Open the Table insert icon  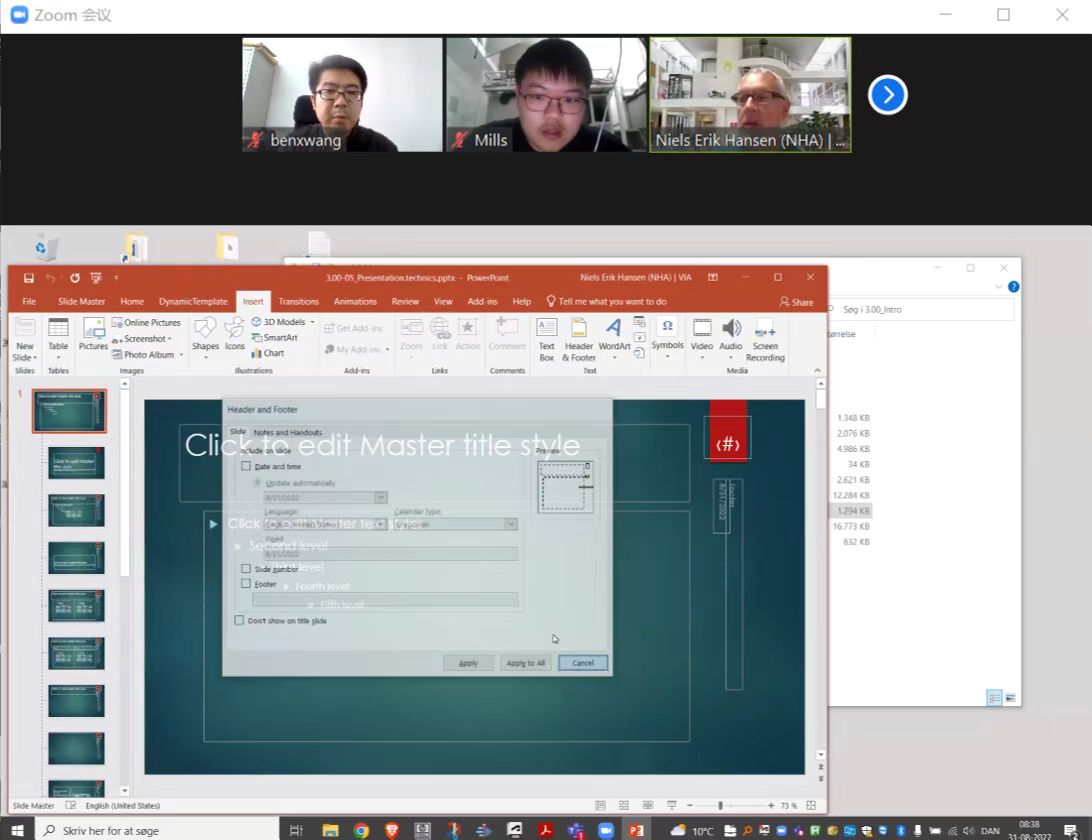pyautogui.click(x=58, y=335)
